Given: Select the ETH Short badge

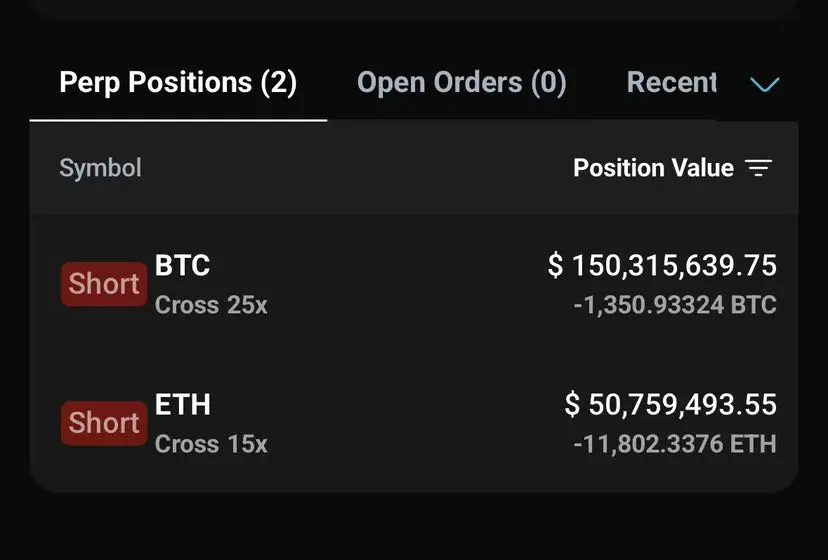Looking at the screenshot, I should coord(104,423).
